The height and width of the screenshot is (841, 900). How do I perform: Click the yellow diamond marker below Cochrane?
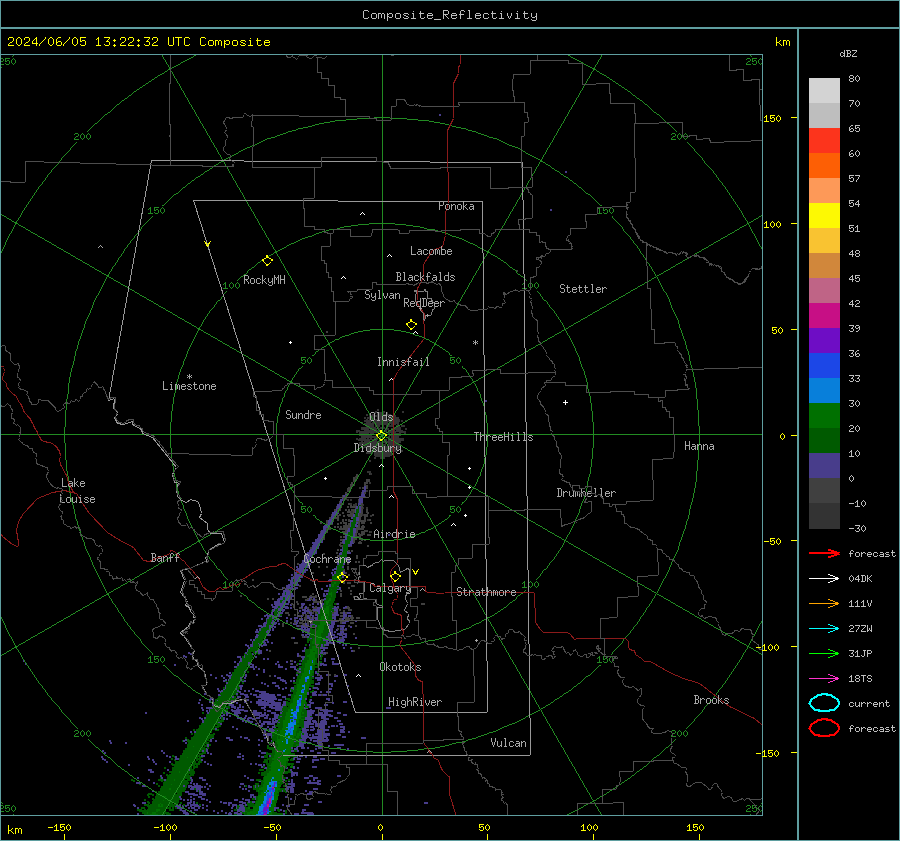342,577
